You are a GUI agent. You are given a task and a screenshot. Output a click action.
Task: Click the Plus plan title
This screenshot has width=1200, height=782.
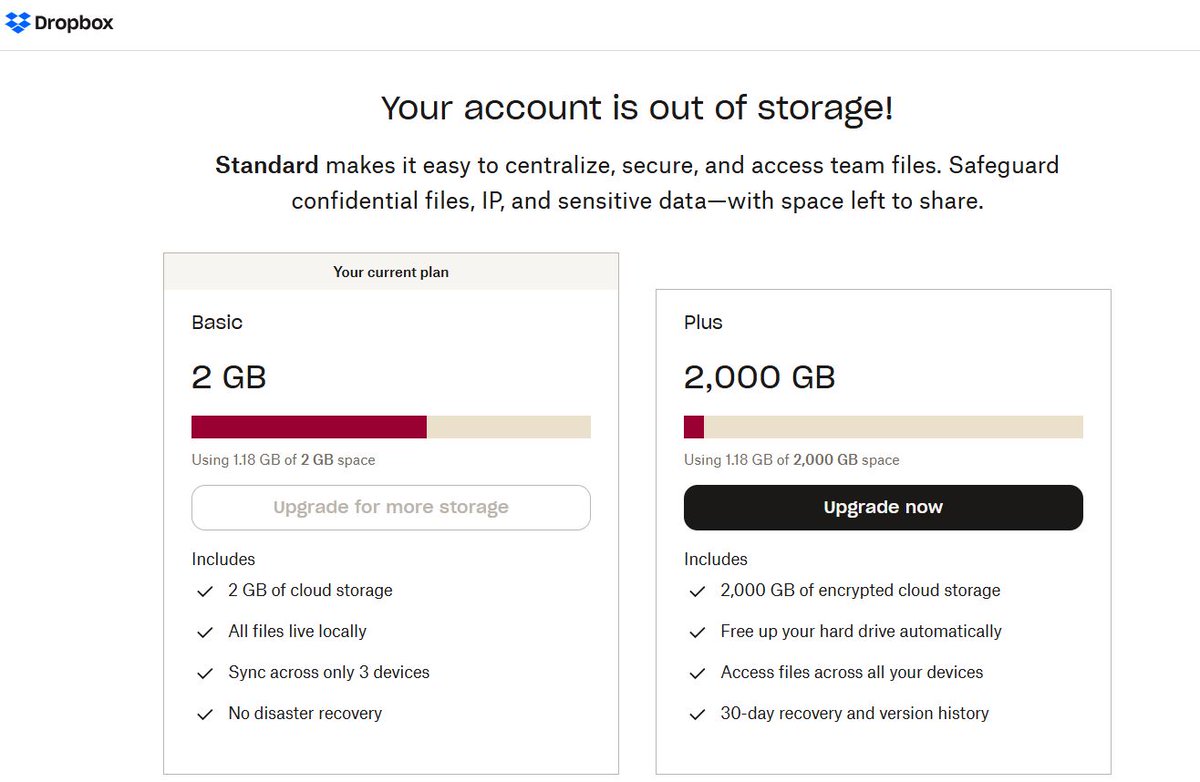703,322
